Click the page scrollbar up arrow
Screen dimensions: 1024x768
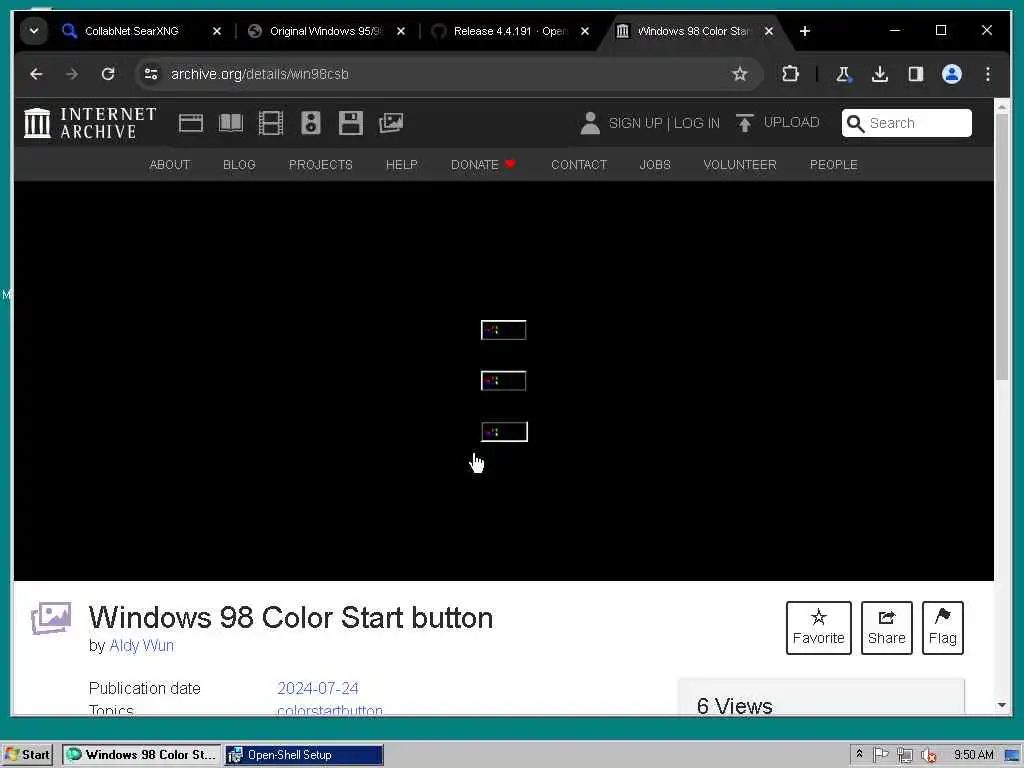(x=1002, y=106)
